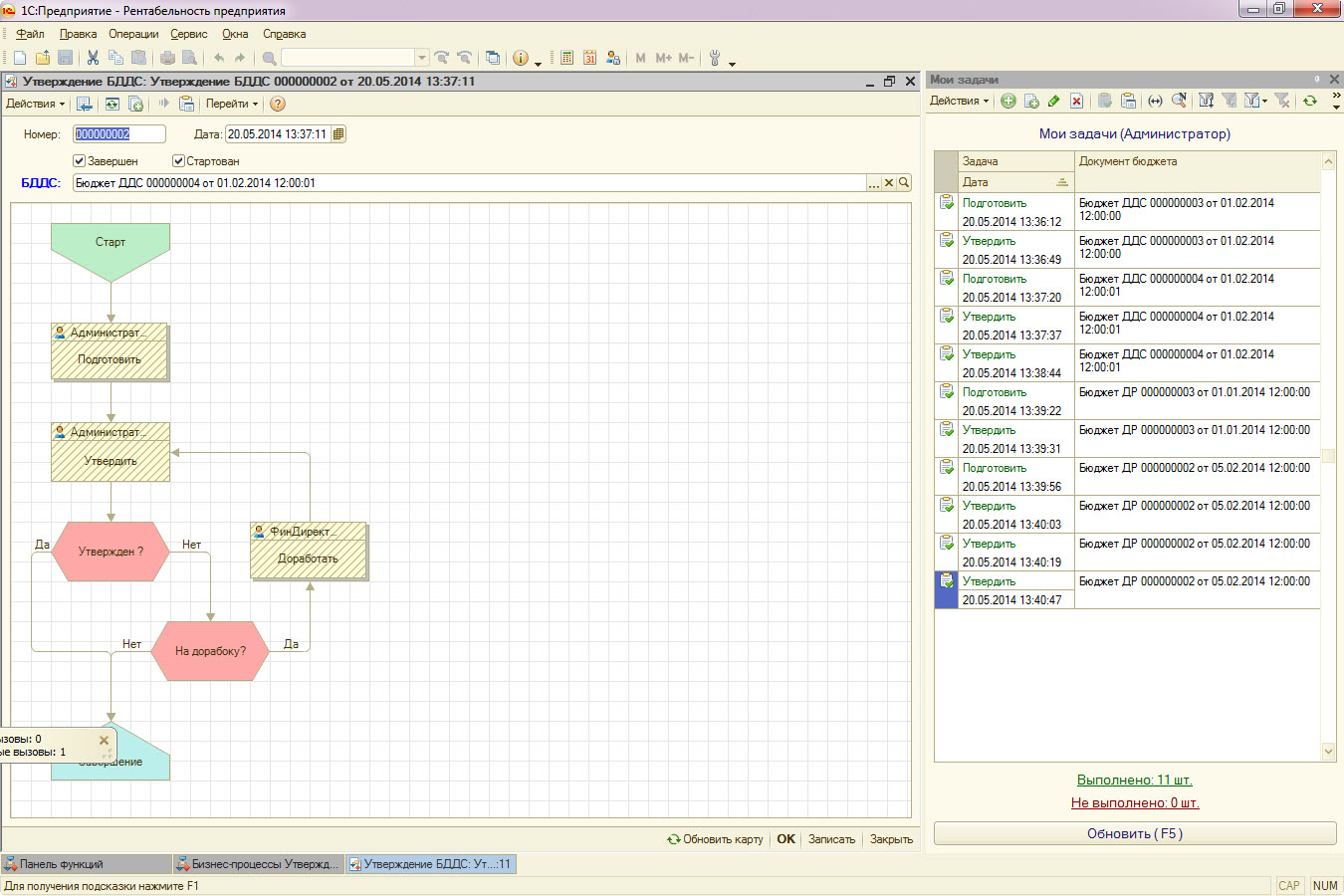Open the Перейти dropdown
The height and width of the screenshot is (896, 1344).
(231, 104)
